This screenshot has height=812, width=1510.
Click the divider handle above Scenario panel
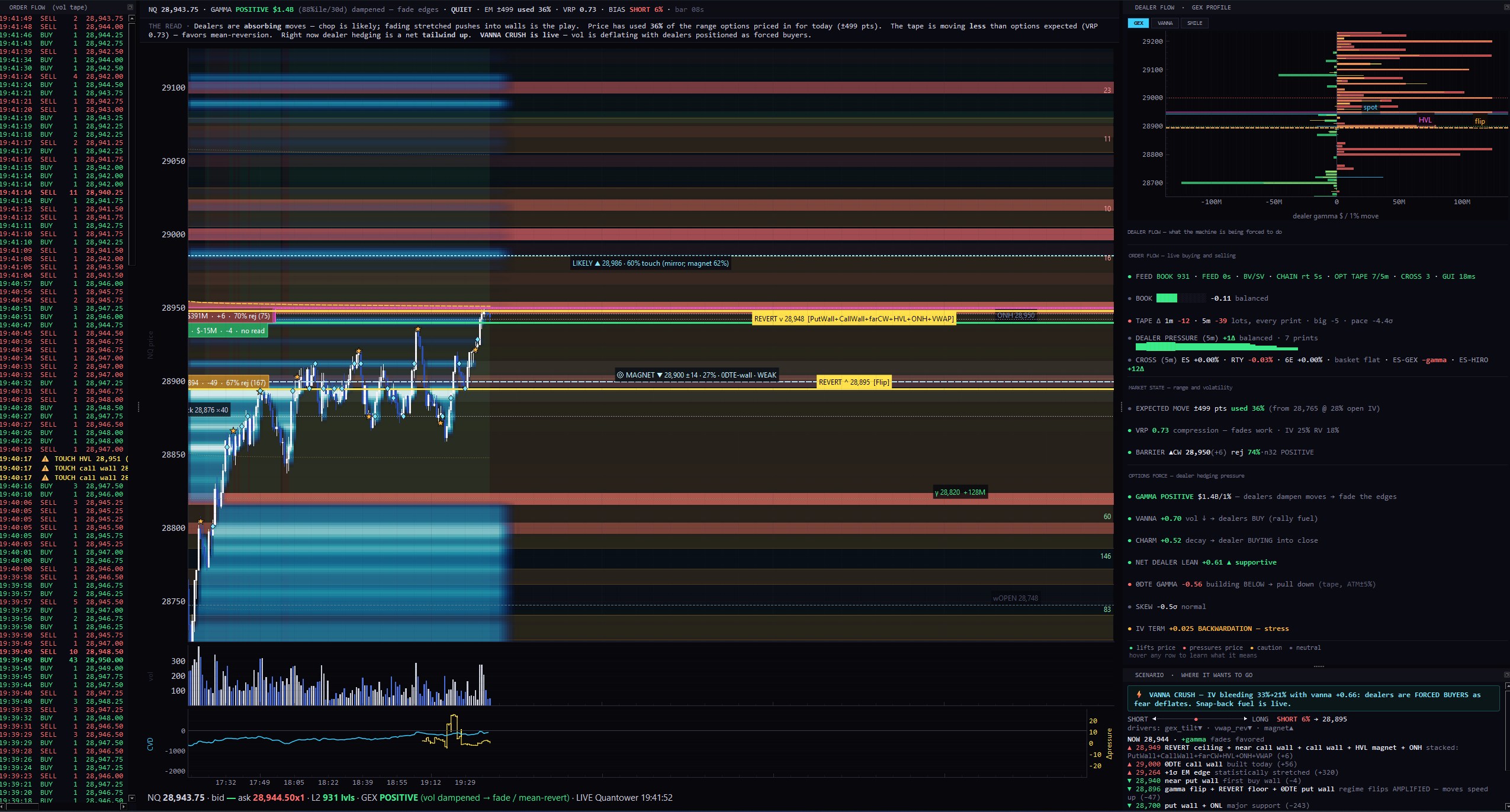tap(1319, 666)
